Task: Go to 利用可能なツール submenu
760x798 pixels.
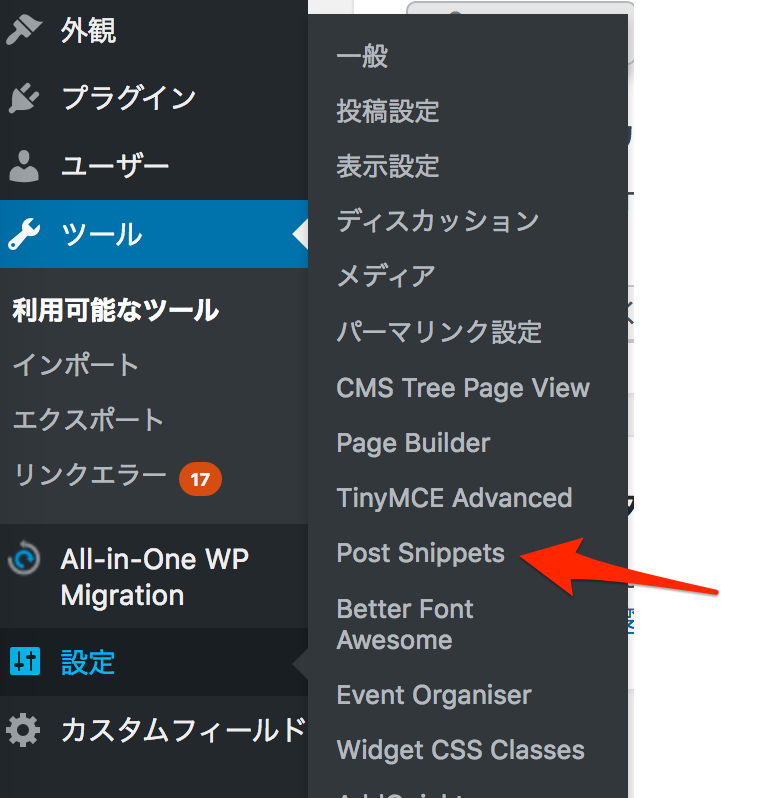Action: click(116, 310)
